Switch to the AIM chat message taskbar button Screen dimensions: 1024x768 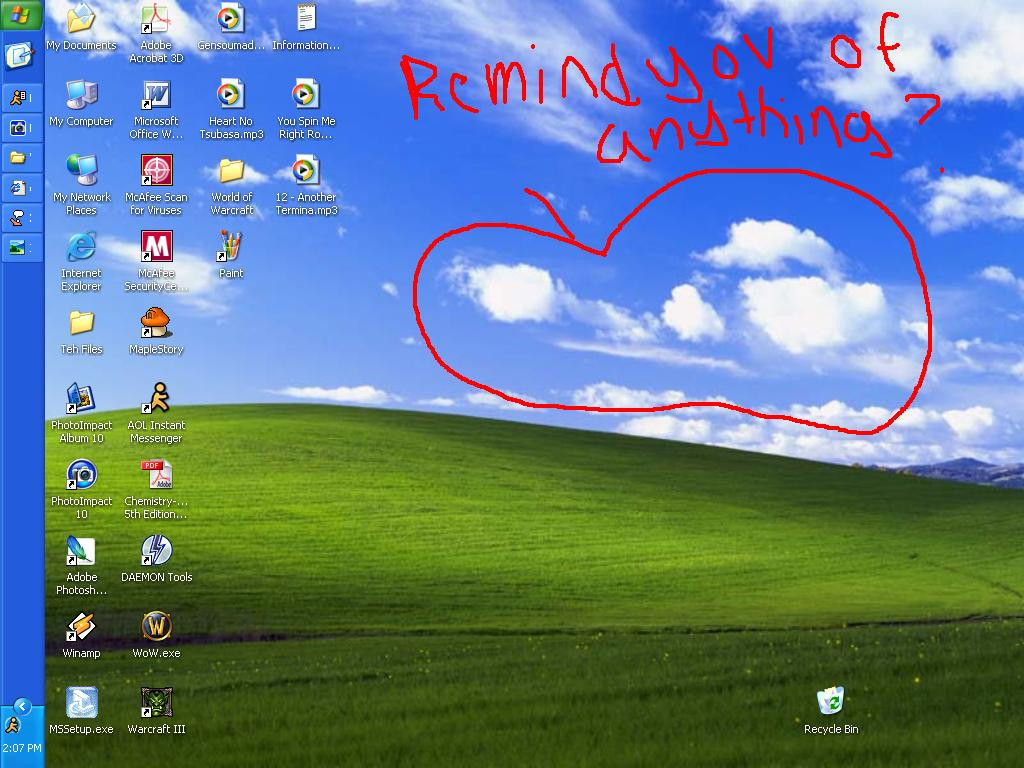click(x=22, y=218)
